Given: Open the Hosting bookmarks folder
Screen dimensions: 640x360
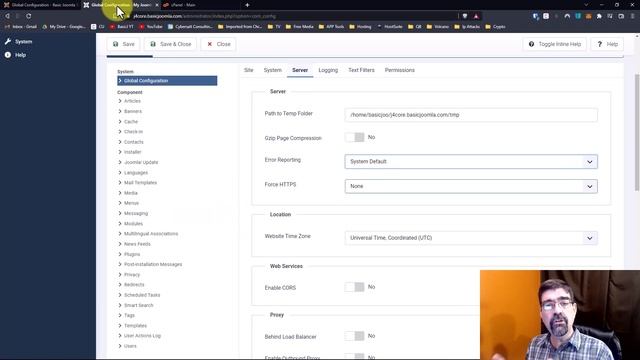Looking at the screenshot, I should (x=360, y=27).
